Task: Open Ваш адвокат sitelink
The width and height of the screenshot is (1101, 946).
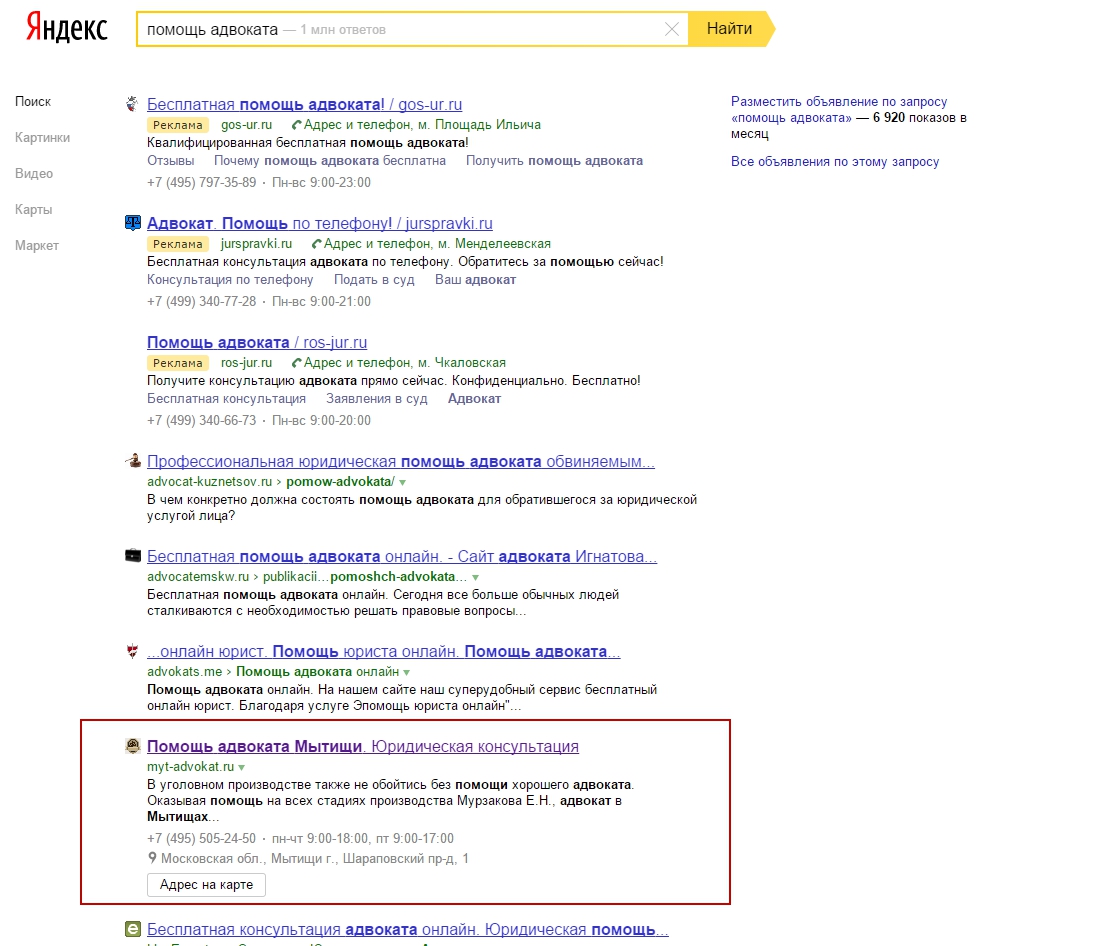Action: (x=475, y=280)
